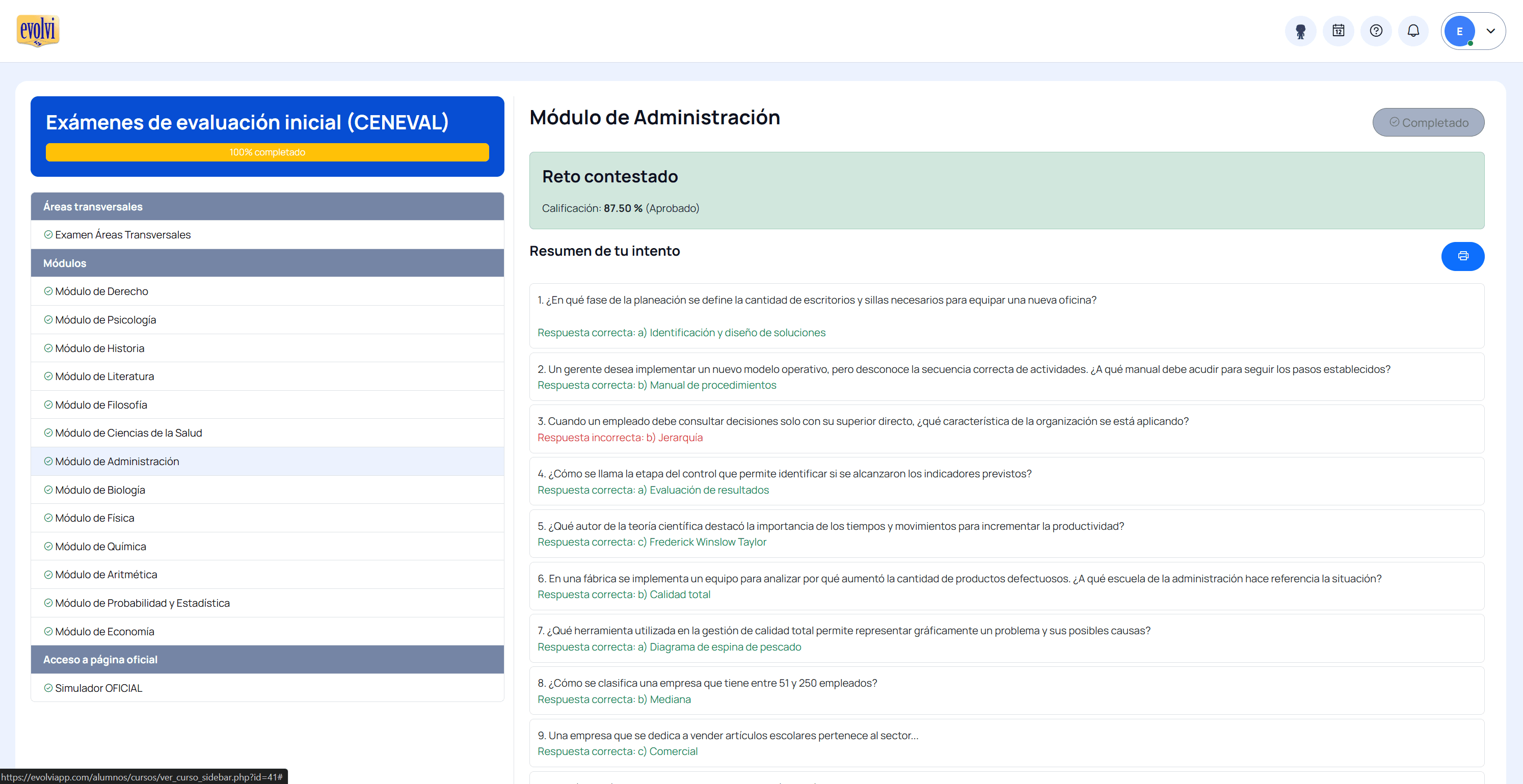This screenshot has width=1523, height=784.
Task: Click answer Diagrama de espina de pescado
Action: (x=669, y=647)
